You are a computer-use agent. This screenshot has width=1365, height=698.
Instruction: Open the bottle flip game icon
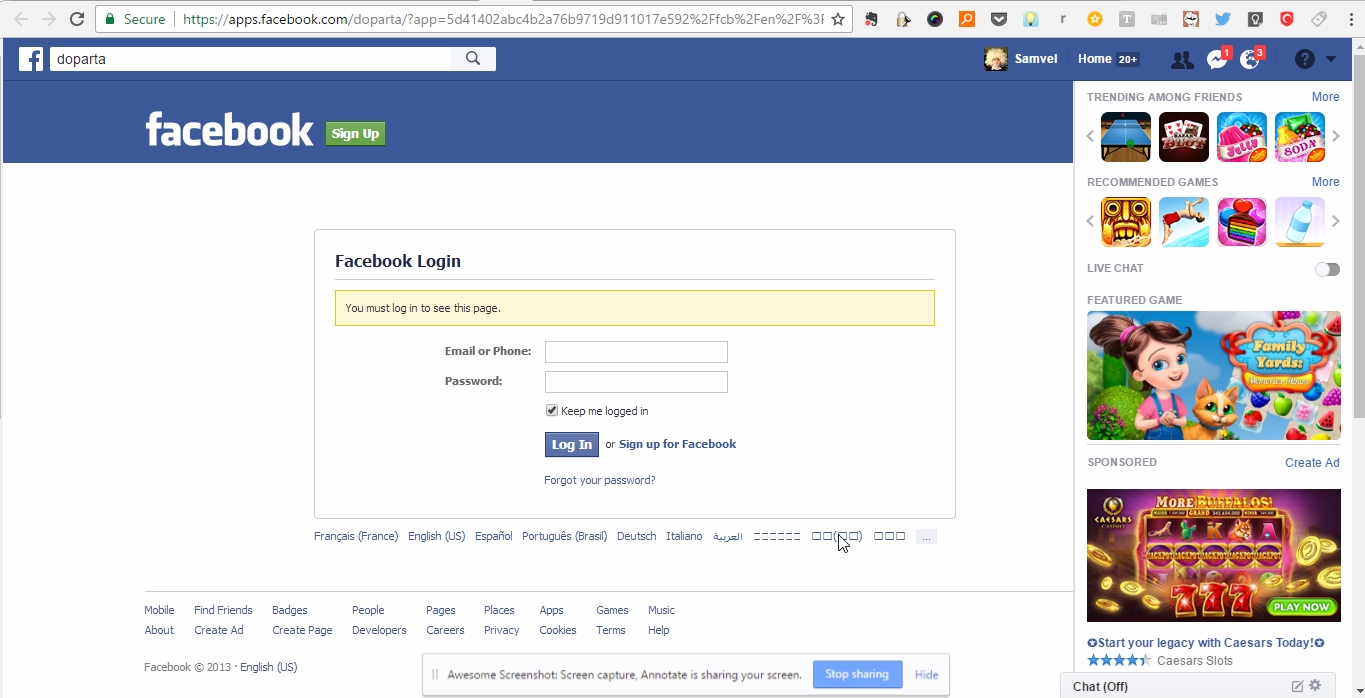[x=1300, y=222]
